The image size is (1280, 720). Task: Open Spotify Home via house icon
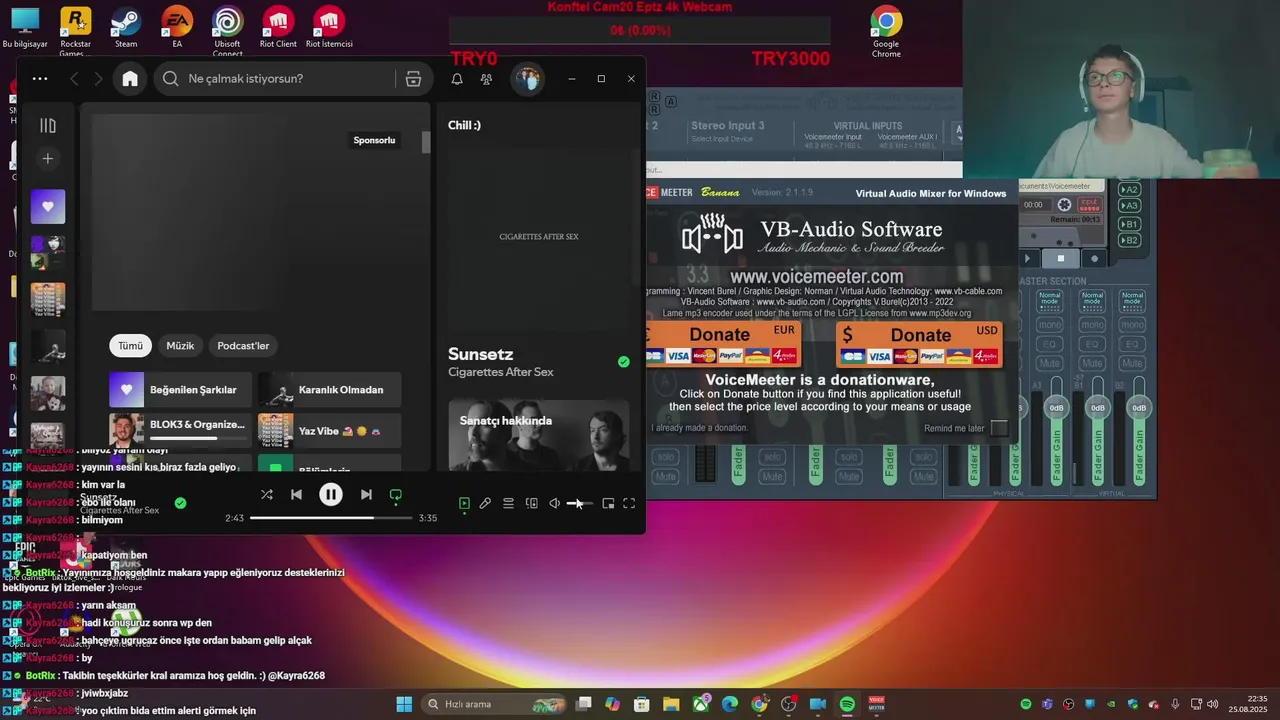click(130, 79)
